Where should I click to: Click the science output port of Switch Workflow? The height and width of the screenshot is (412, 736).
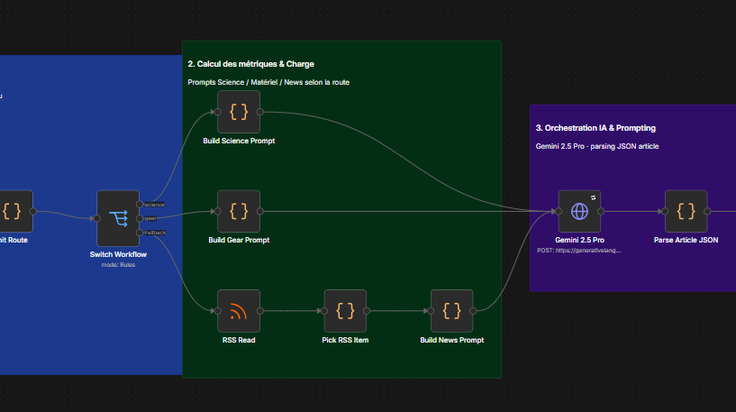139,204
